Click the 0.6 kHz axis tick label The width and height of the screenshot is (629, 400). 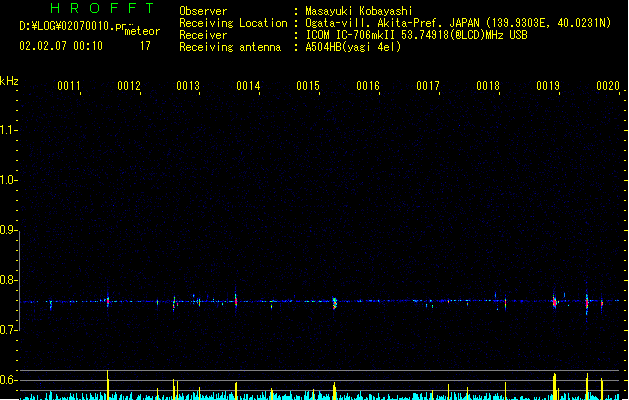point(7,380)
